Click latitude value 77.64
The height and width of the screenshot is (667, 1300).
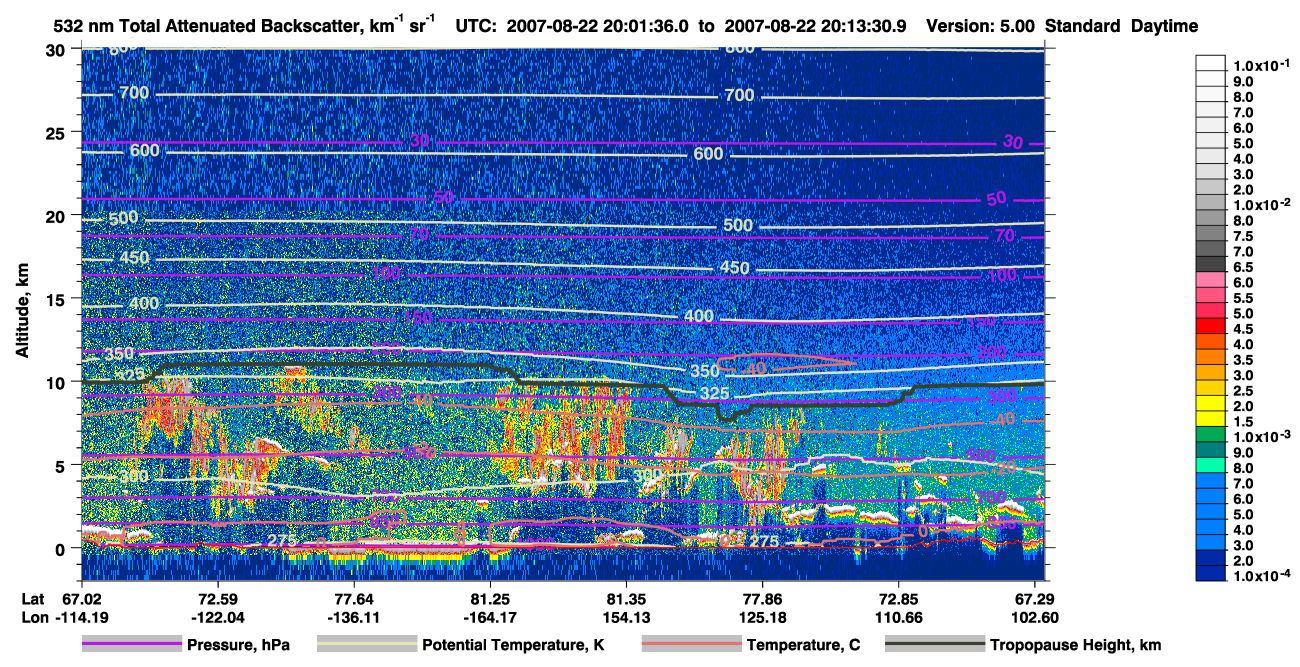coord(354,598)
